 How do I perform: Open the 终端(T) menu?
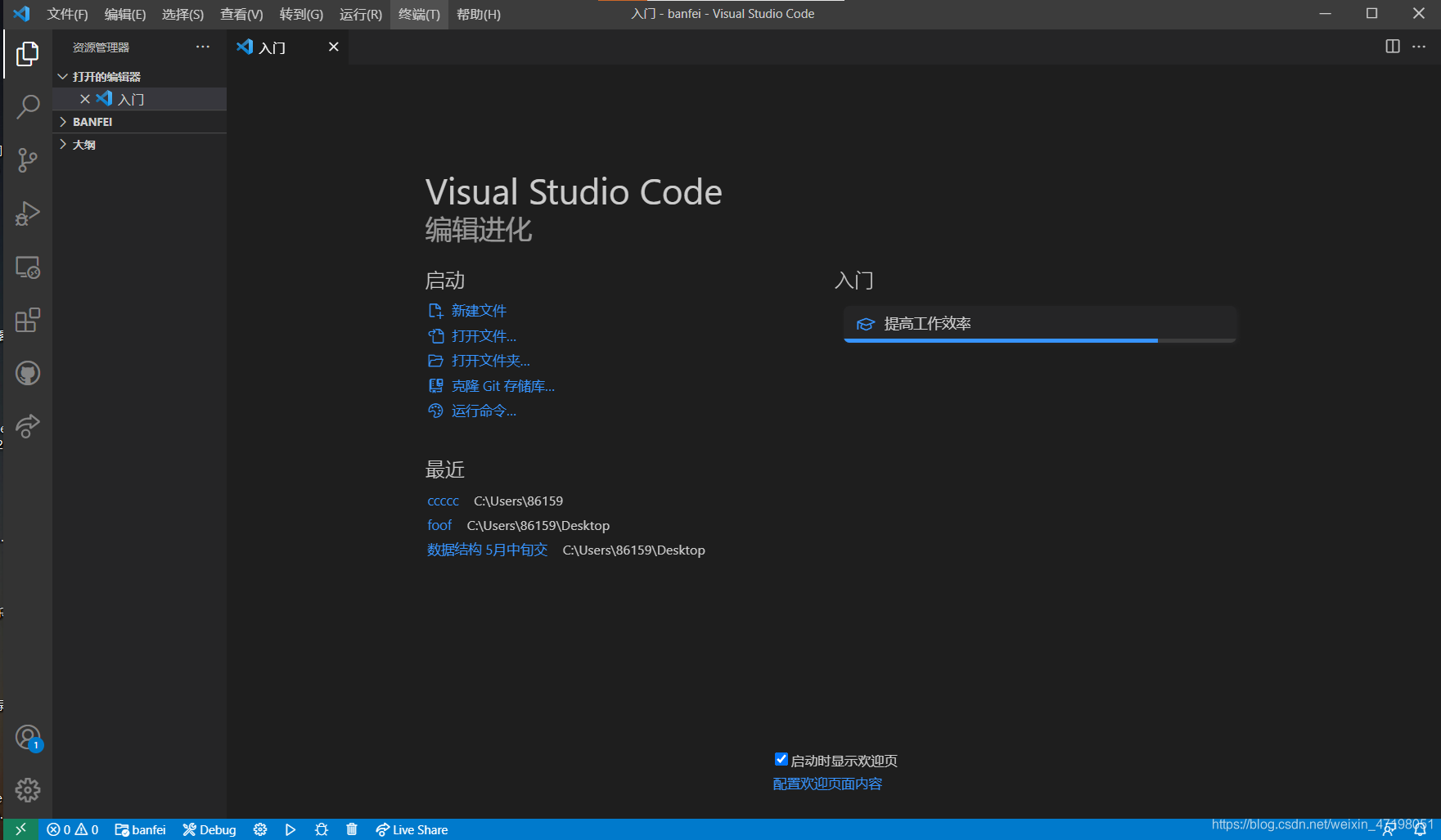pos(419,14)
